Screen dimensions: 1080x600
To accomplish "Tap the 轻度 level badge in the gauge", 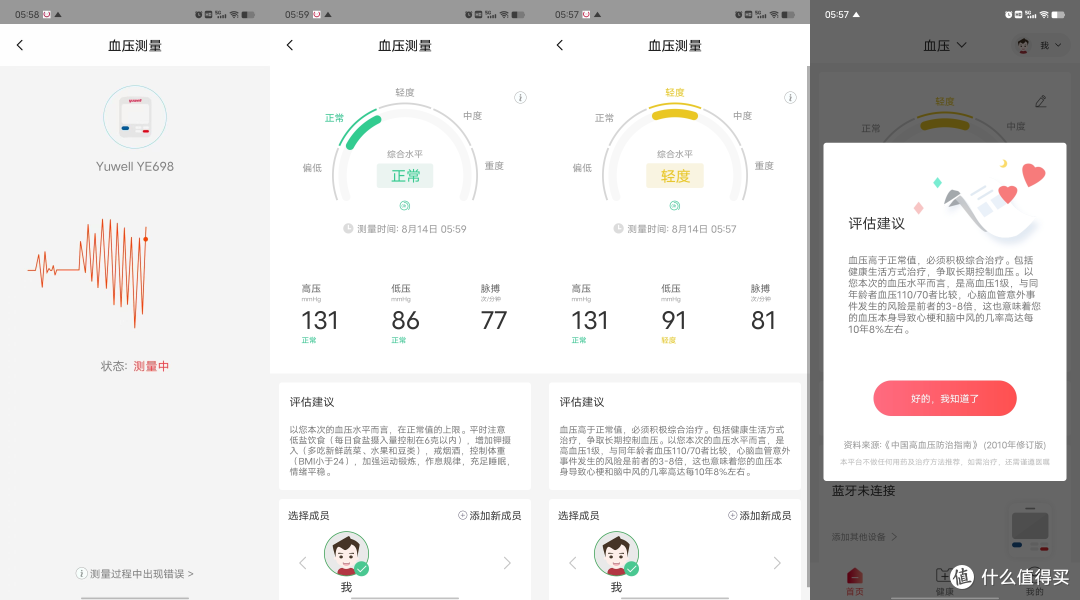I will tap(675, 176).
